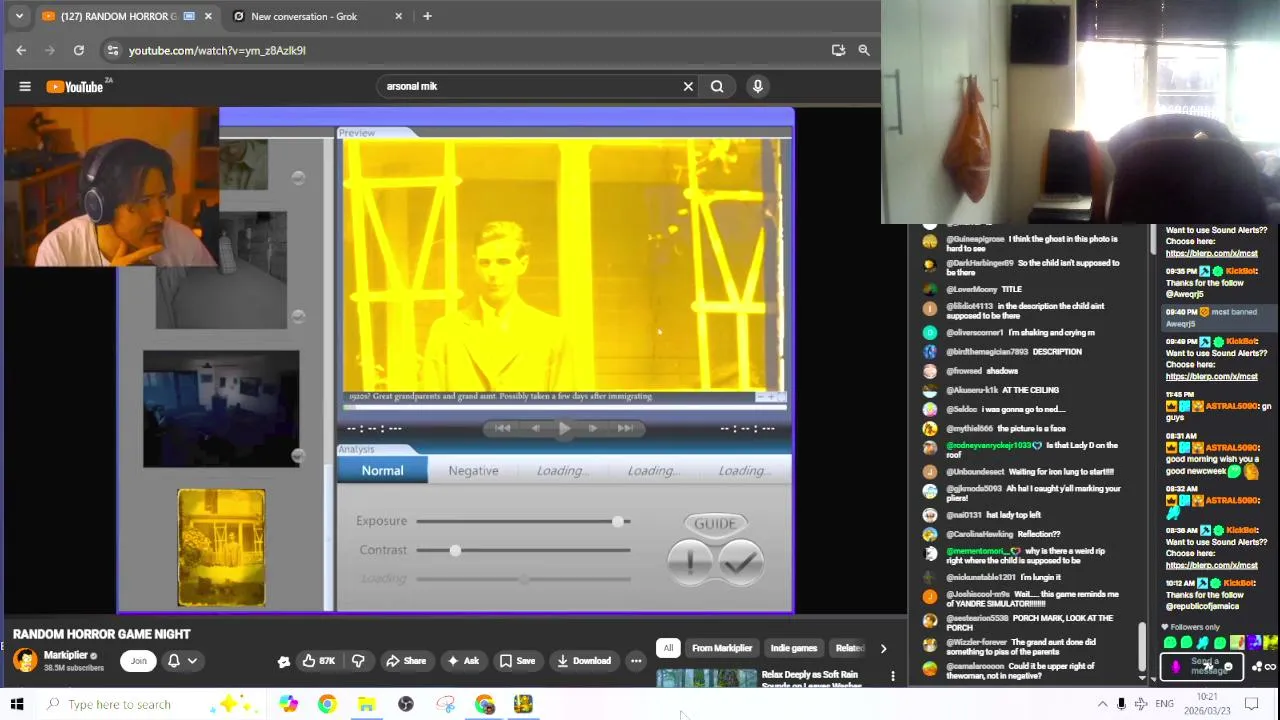Show hidden system tray icons

pos(1102,704)
